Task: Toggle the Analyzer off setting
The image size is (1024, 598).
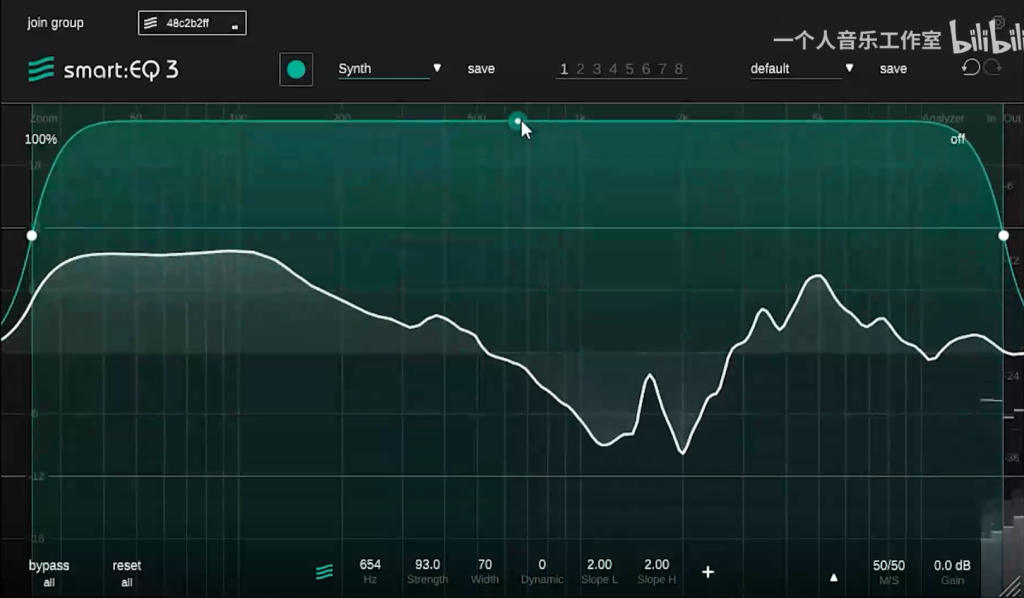Action: pyautogui.click(x=957, y=139)
